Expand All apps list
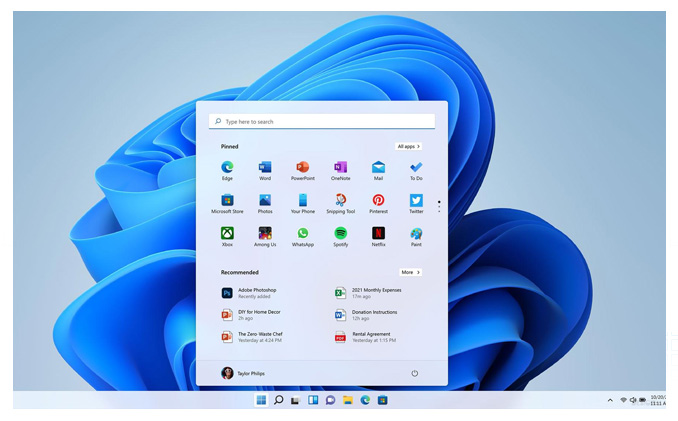 pyautogui.click(x=408, y=147)
